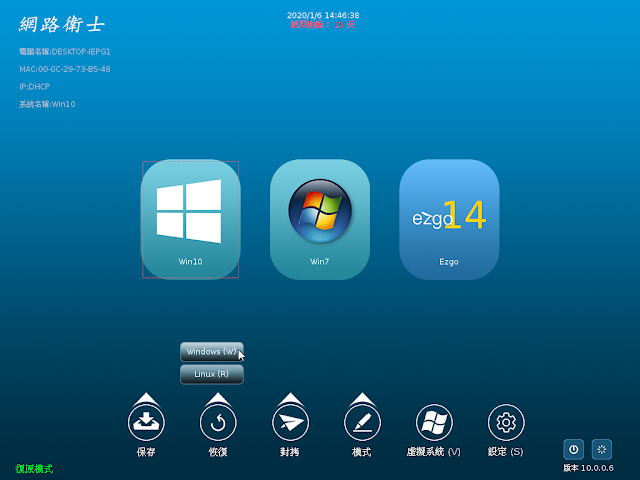Click the 設定 (S) label

(x=506, y=452)
